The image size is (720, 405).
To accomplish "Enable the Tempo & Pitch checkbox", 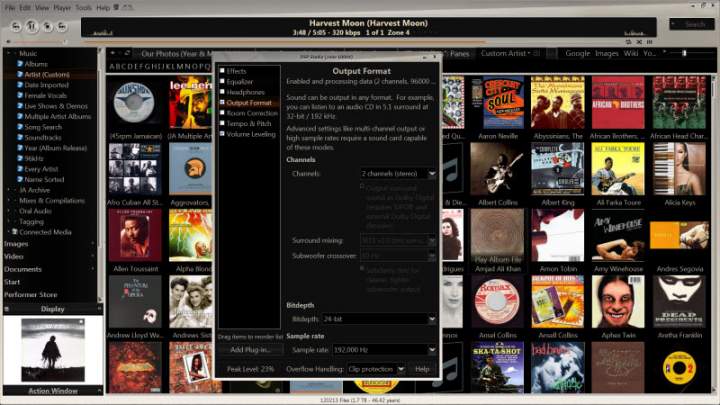I will coord(222,123).
